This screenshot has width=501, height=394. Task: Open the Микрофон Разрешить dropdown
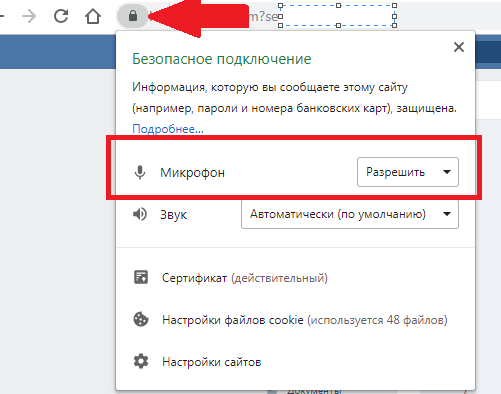(408, 172)
